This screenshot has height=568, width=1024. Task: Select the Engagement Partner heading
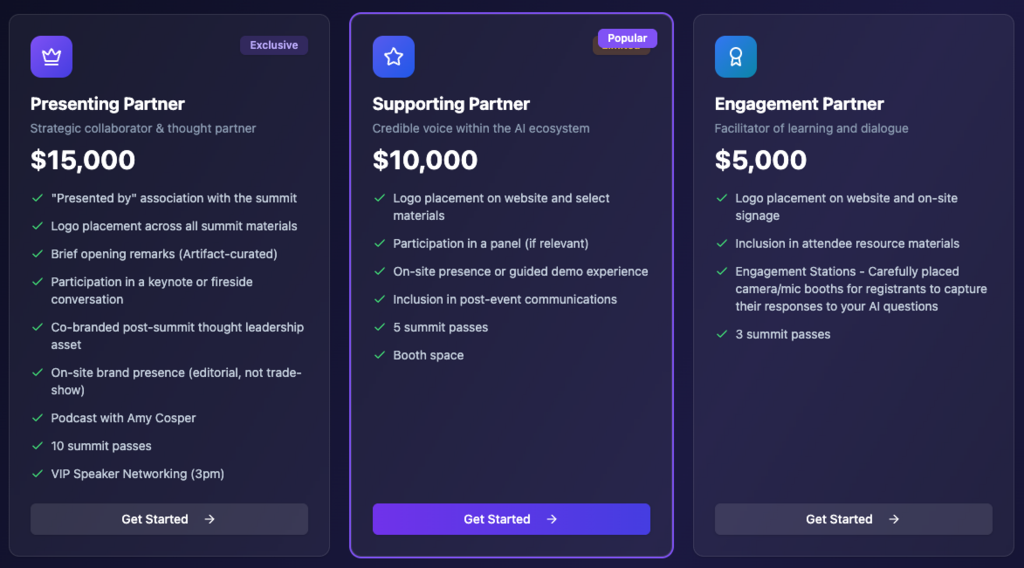tap(799, 104)
